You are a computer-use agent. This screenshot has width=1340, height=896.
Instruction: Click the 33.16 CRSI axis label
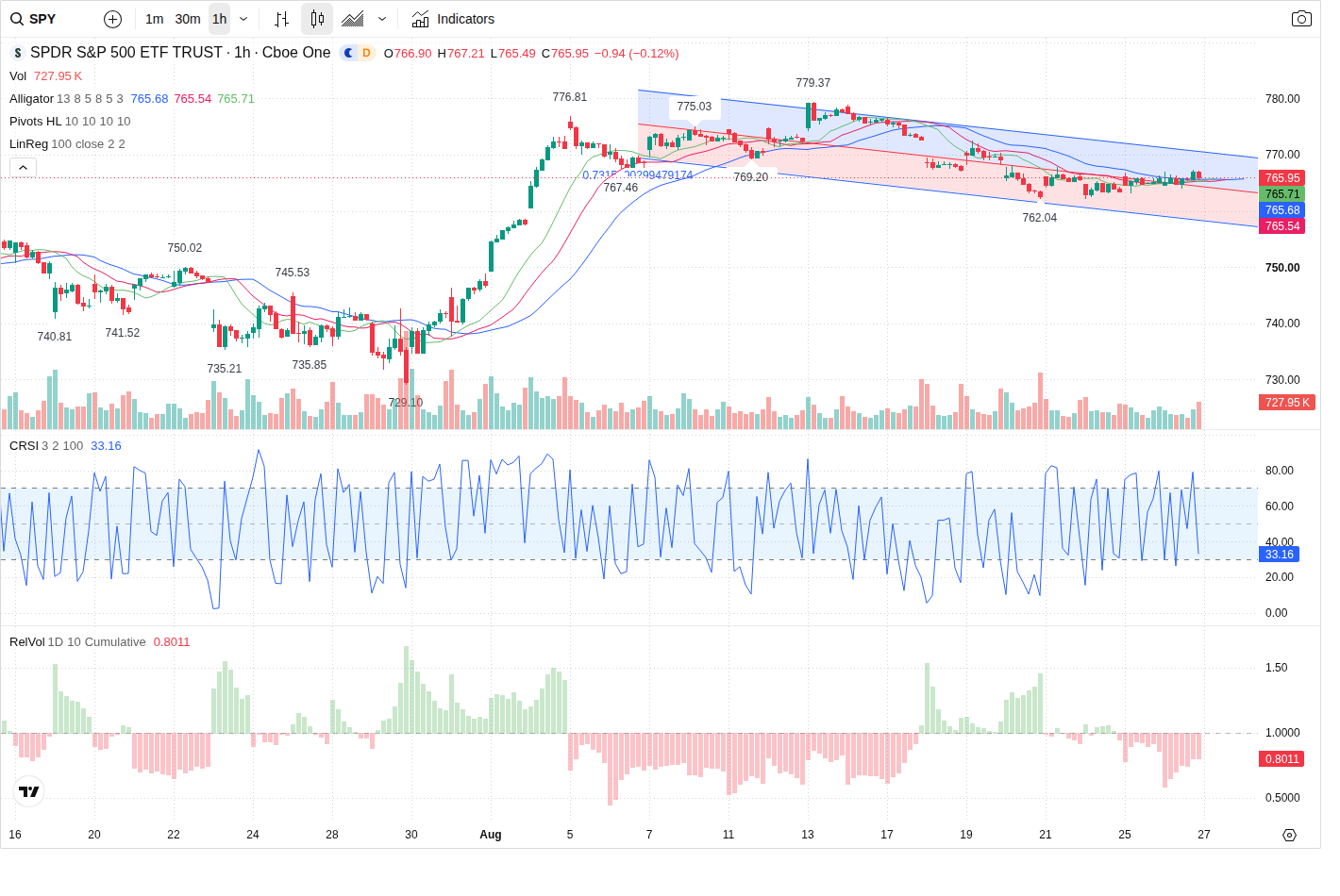[x=1279, y=555]
